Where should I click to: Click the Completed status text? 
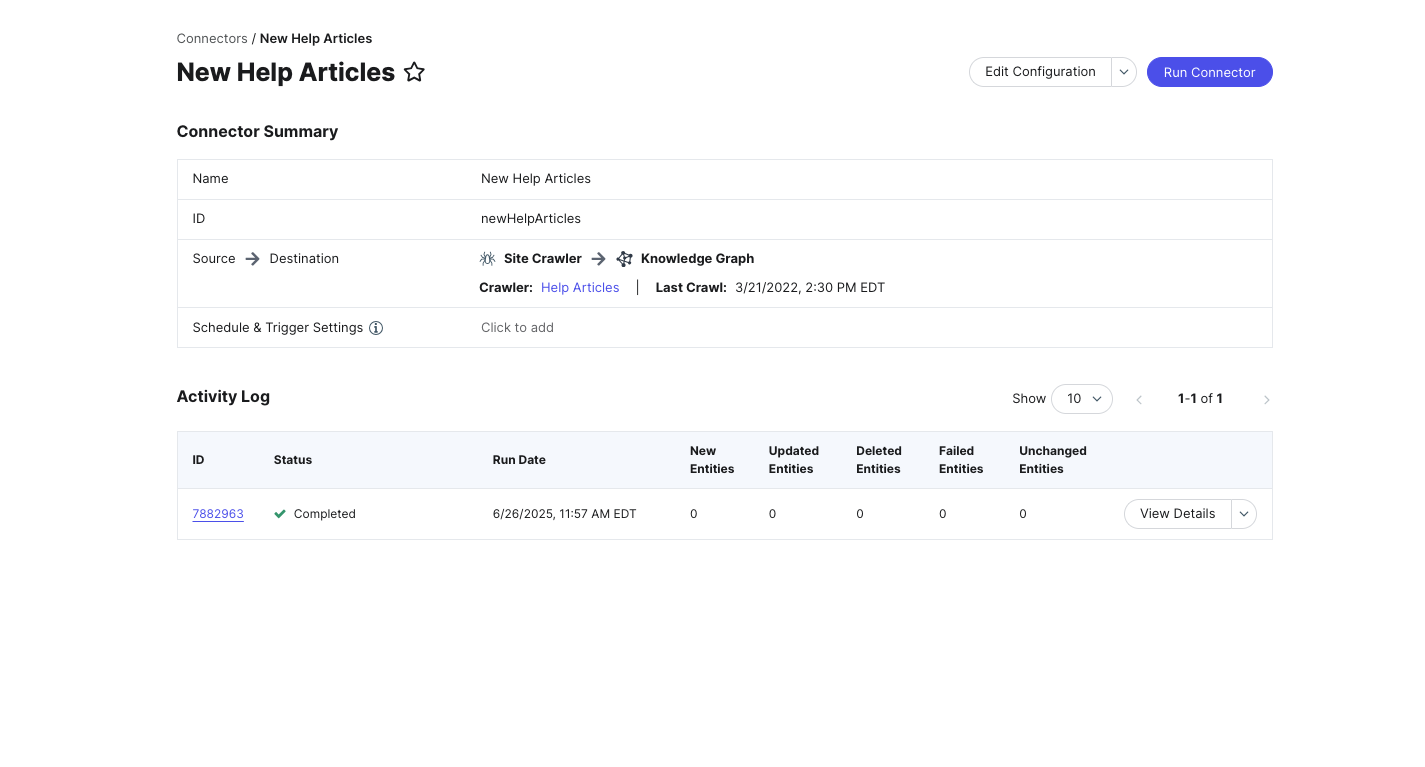click(325, 514)
